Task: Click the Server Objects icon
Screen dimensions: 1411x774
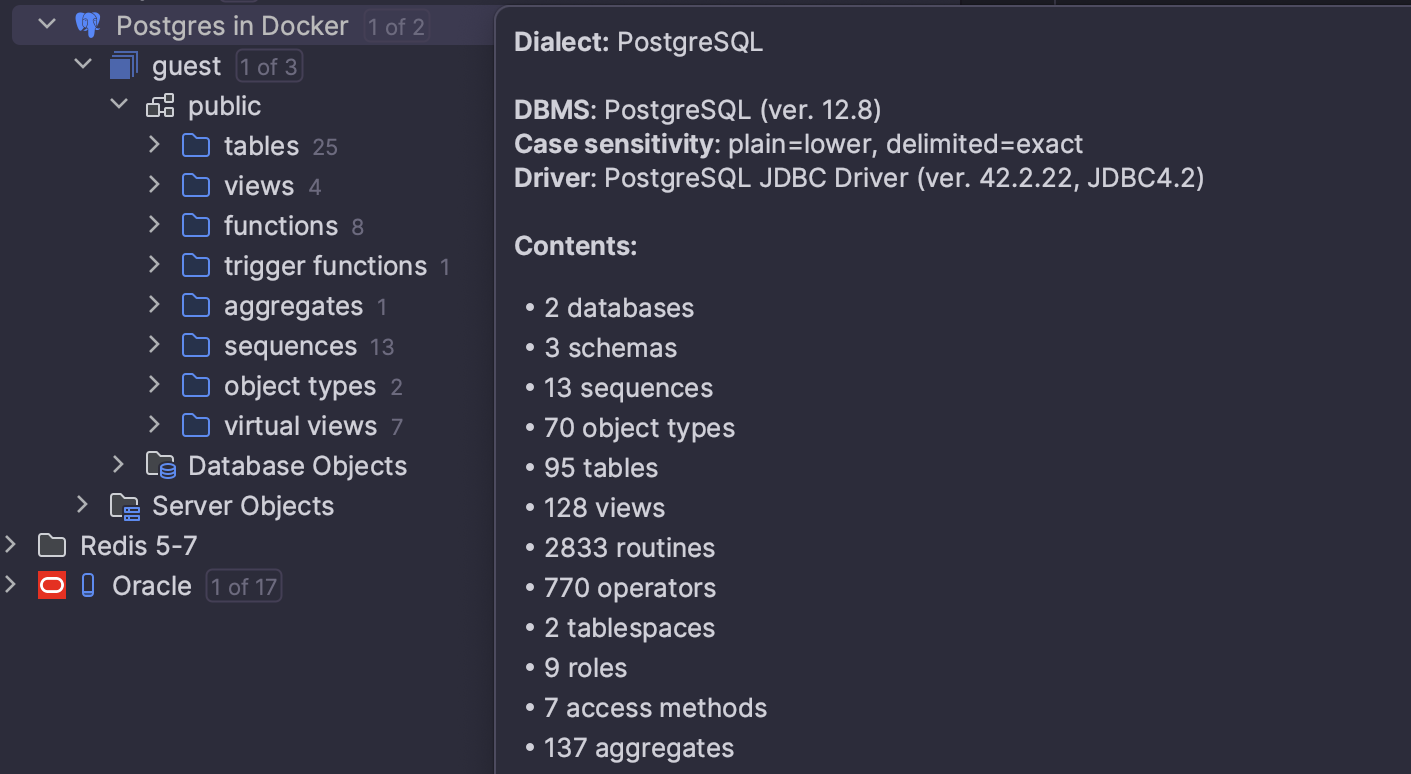Action: tap(124, 505)
